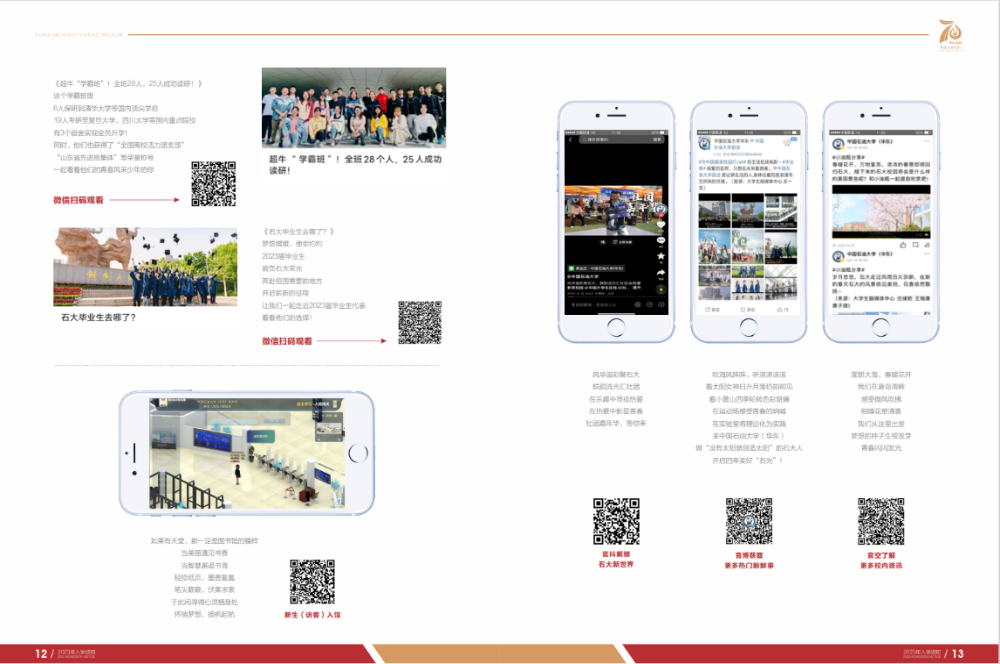1000x664 pixels.
Task: Tap the back arrow in the Douyin phone screen
Action: coord(571,139)
